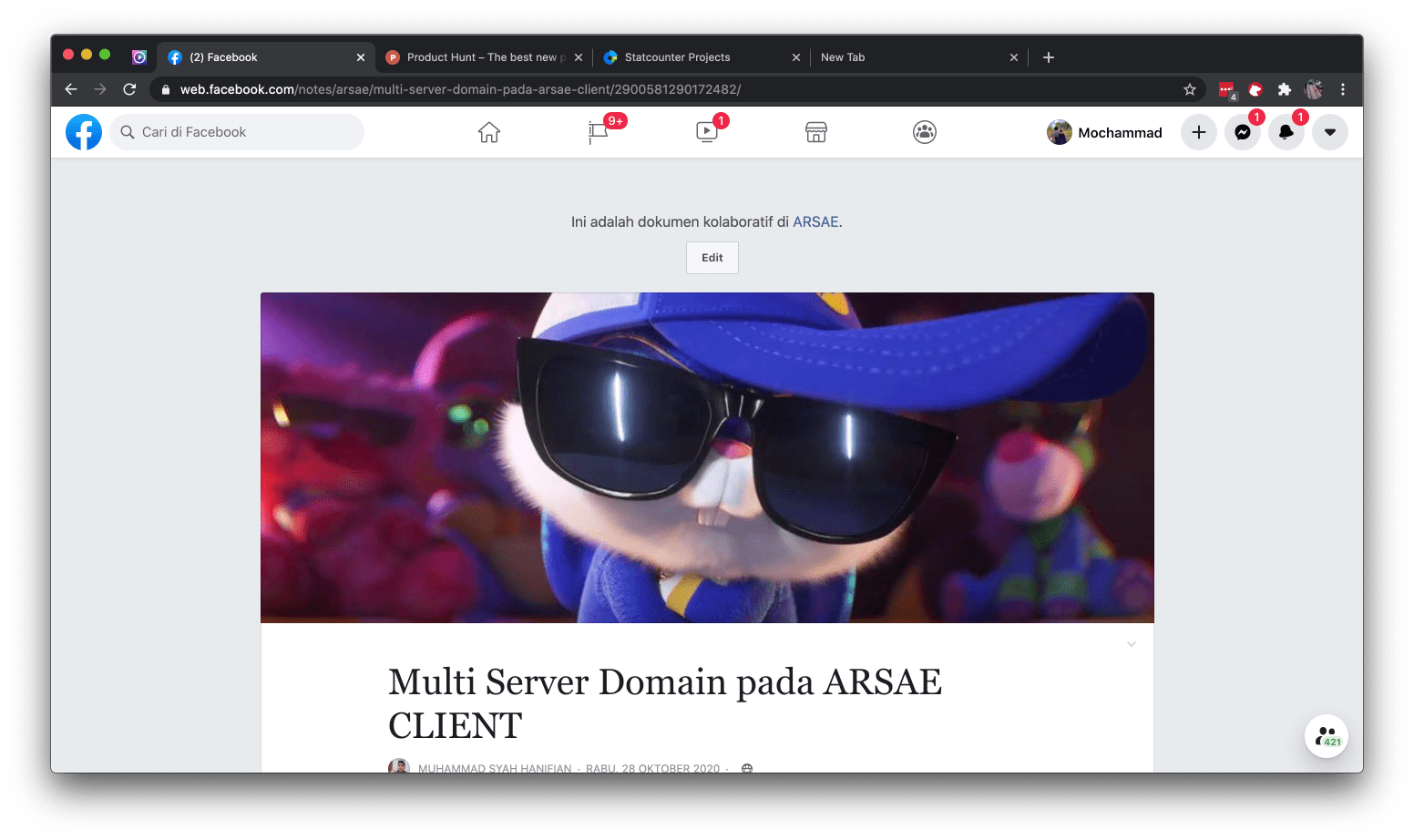Click the ARSAE group link
This screenshot has height=840, width=1414.
click(815, 221)
